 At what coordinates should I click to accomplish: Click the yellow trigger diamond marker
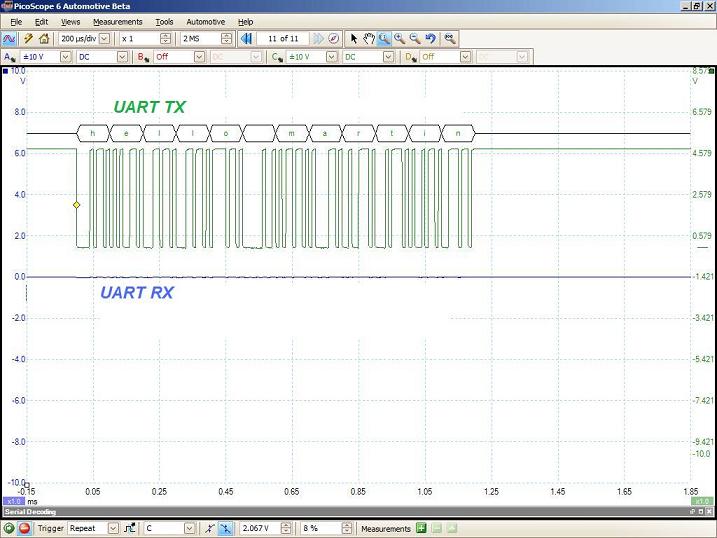tap(76, 205)
